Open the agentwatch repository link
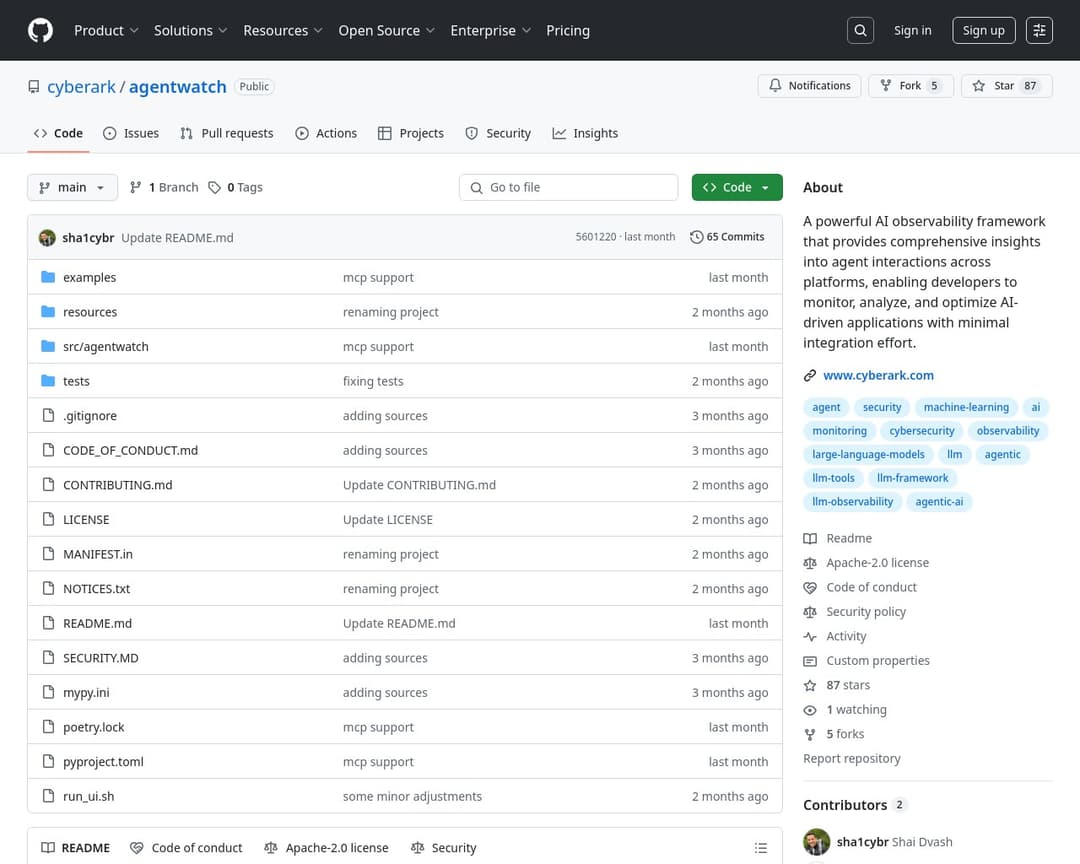1080x864 pixels. pos(178,87)
